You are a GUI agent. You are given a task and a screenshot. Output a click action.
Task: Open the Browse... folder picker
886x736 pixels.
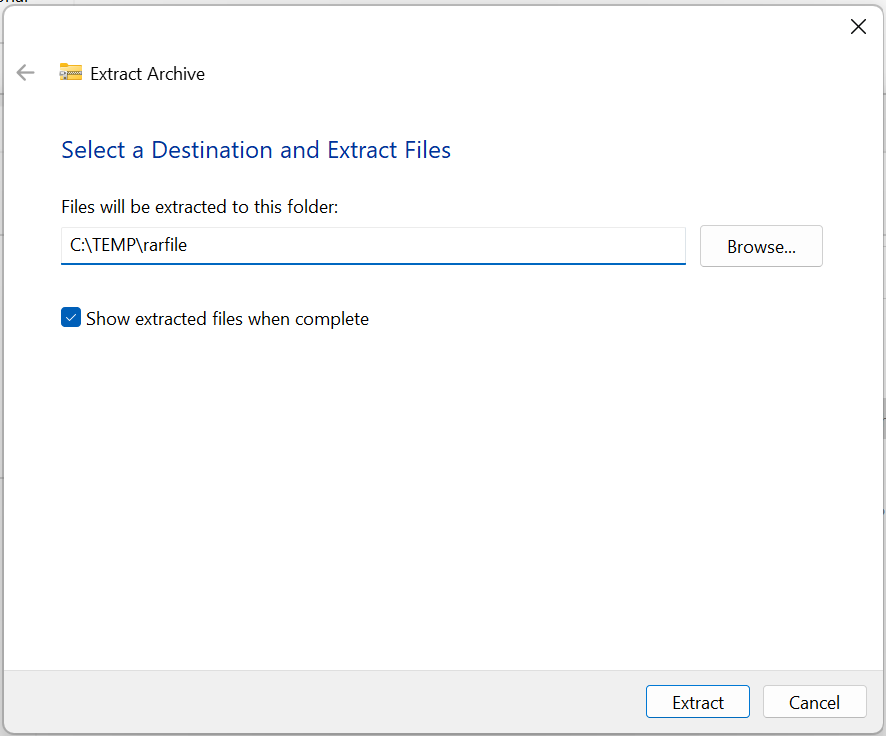pos(761,247)
